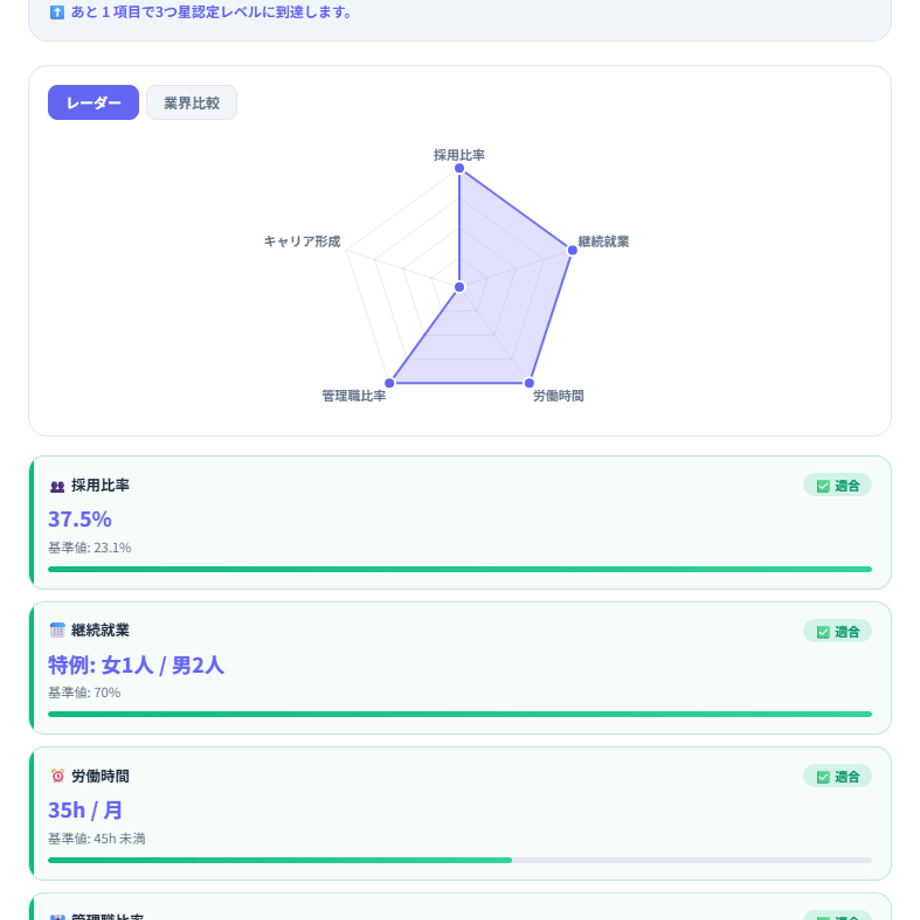
Task: Select the 継続就業 radar data point
Action: 572,251
